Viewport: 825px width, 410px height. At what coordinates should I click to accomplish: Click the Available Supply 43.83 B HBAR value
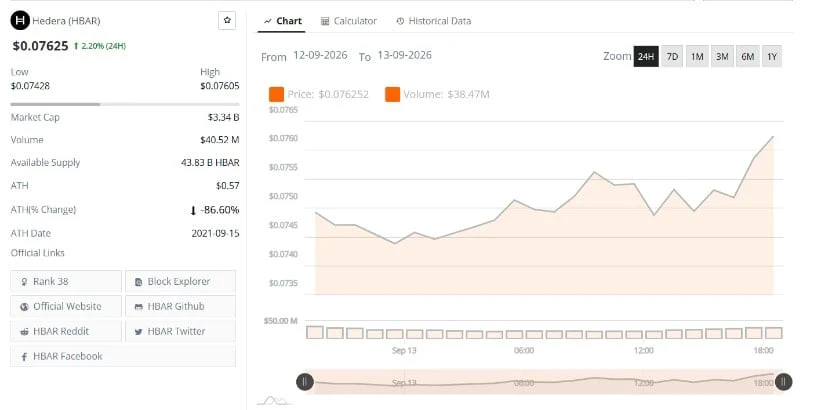[210, 163]
